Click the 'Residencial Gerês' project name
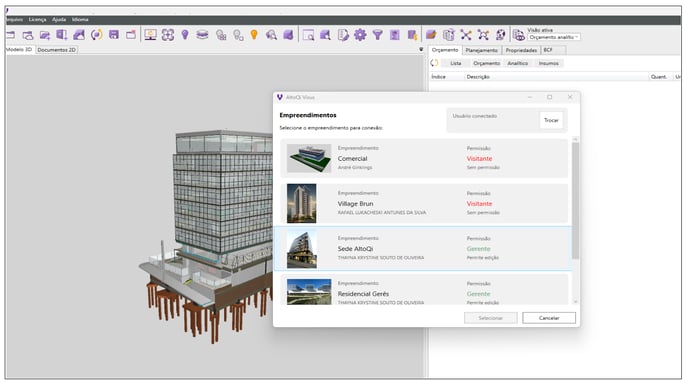688x384 pixels. [363, 294]
